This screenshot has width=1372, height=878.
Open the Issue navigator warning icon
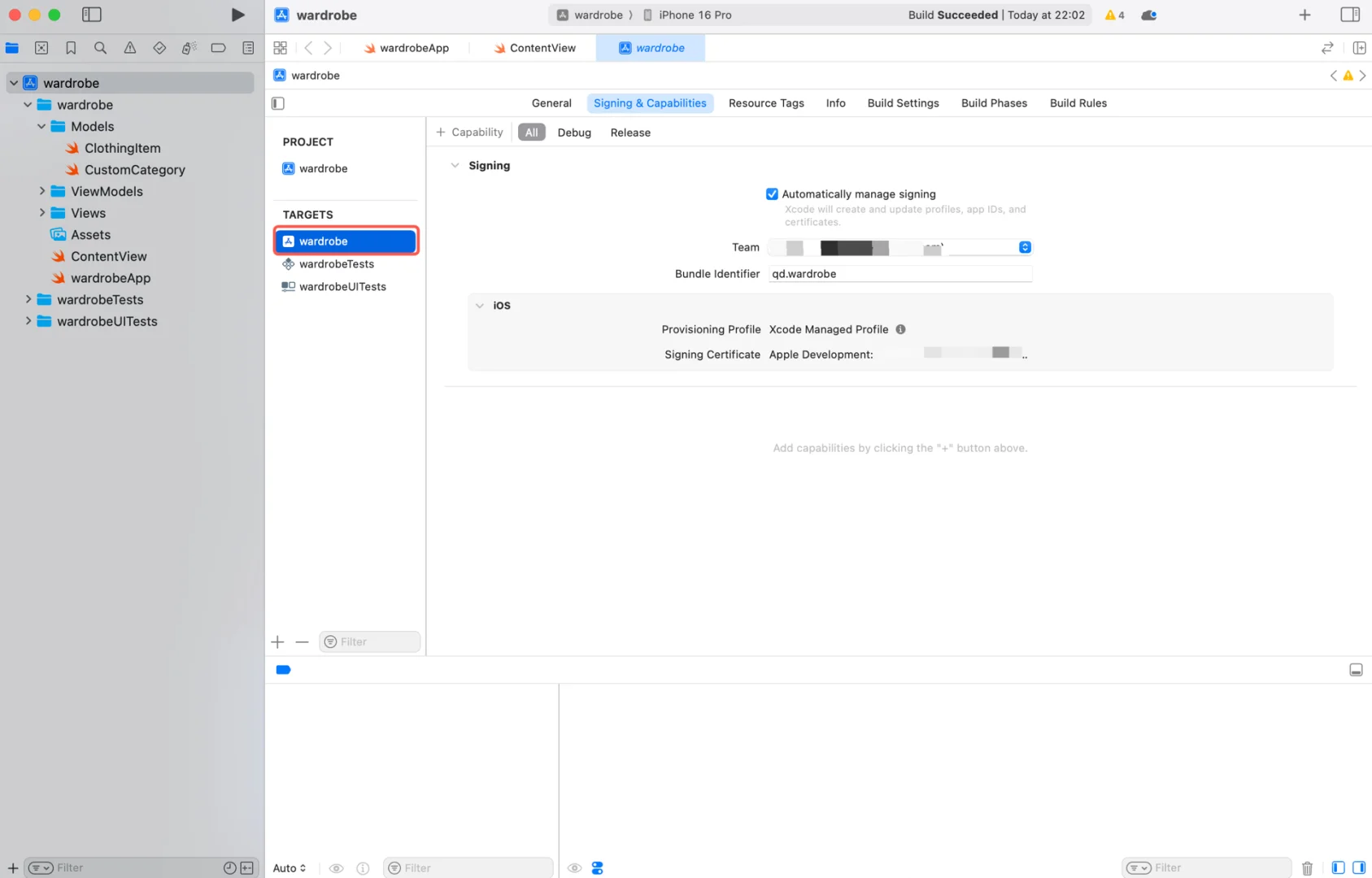coord(130,48)
